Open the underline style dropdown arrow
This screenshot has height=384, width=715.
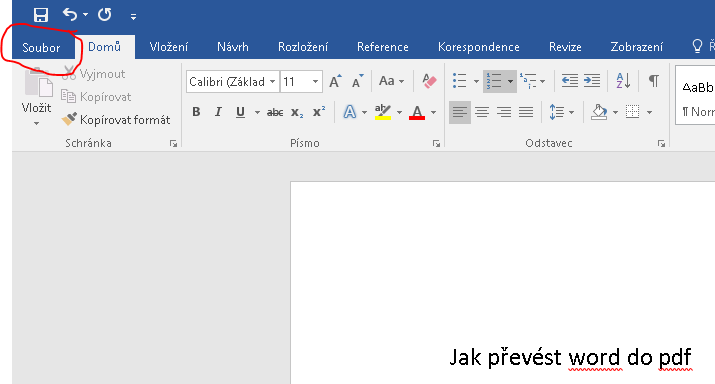click(257, 112)
